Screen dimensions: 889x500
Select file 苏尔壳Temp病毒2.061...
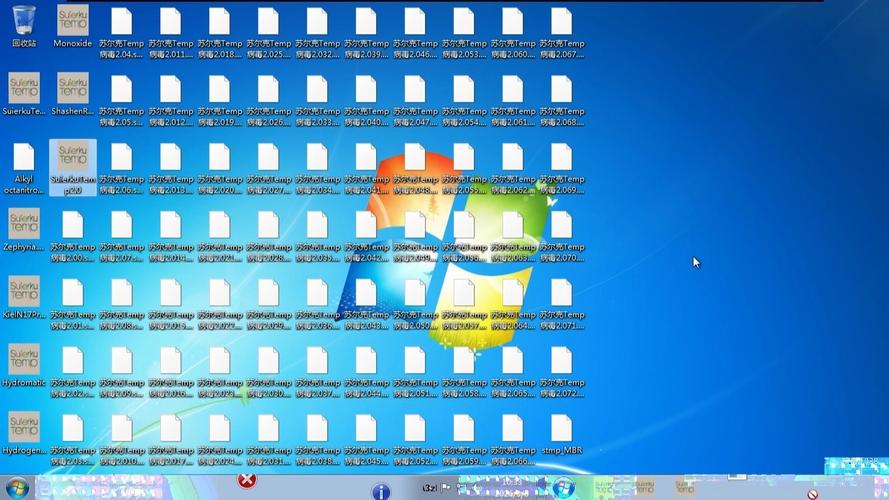[x=513, y=100]
